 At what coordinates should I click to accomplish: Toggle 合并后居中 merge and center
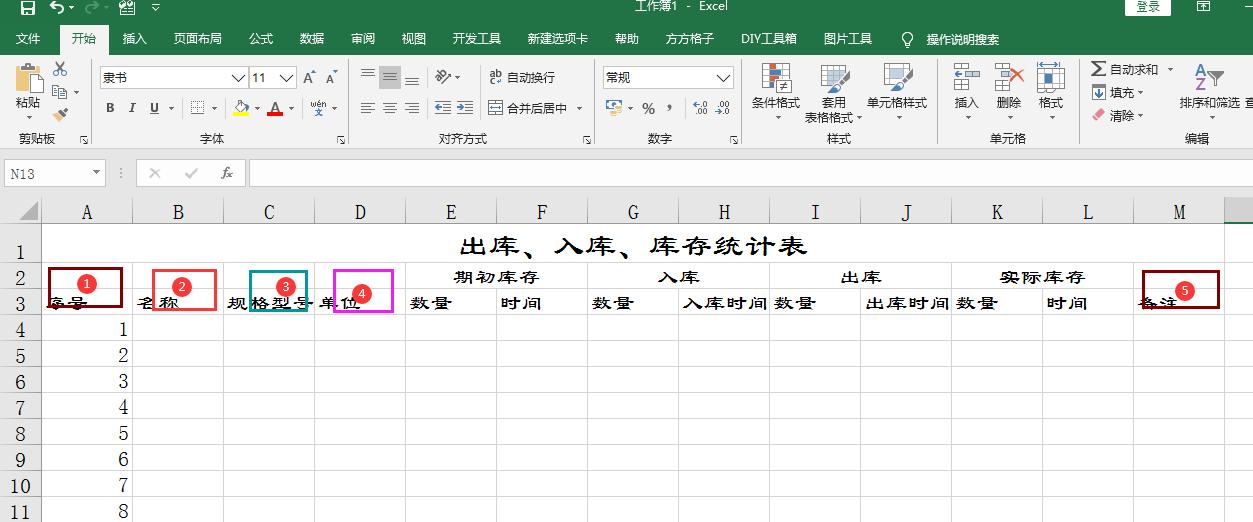pyautogui.click(x=527, y=108)
